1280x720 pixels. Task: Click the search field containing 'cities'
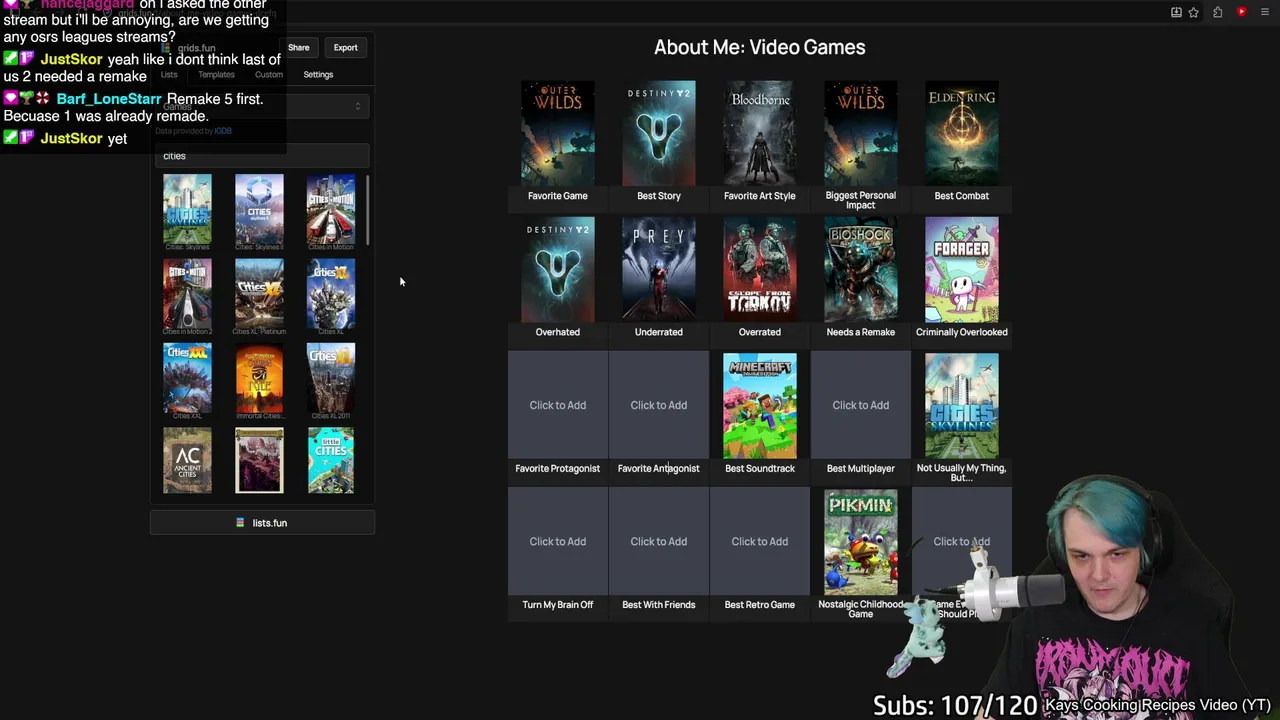263,156
